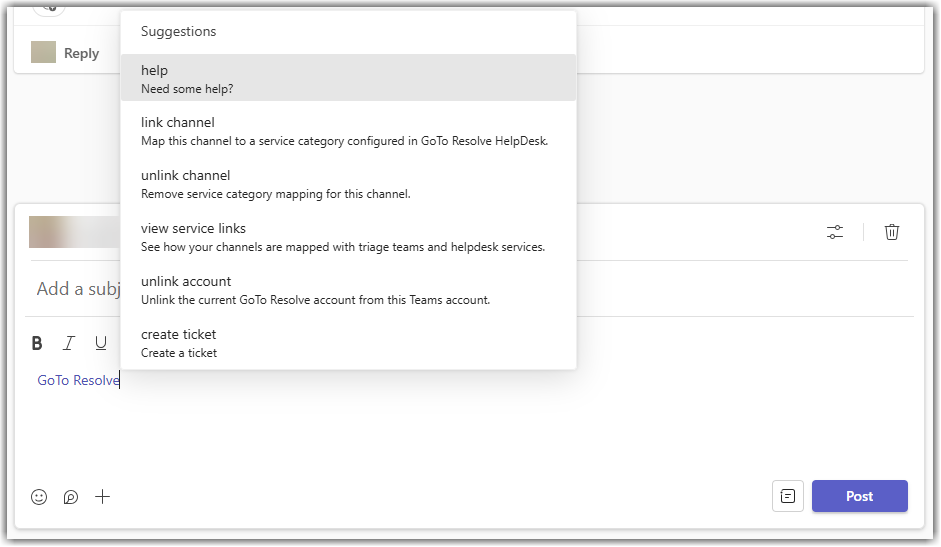Click the GoTo Resolve mention text
The height and width of the screenshot is (547, 941).
pos(77,380)
